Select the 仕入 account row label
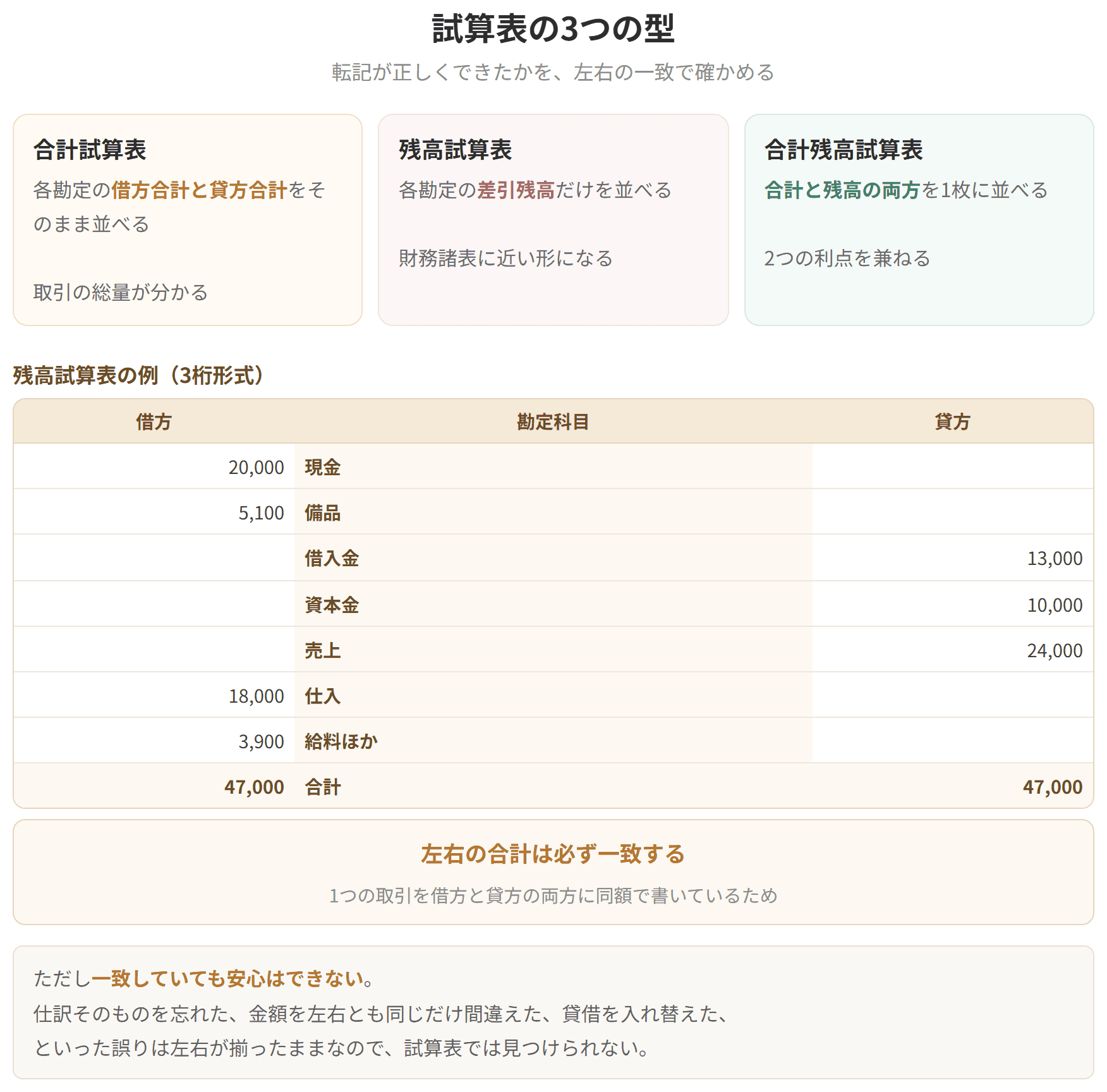 coord(323,696)
